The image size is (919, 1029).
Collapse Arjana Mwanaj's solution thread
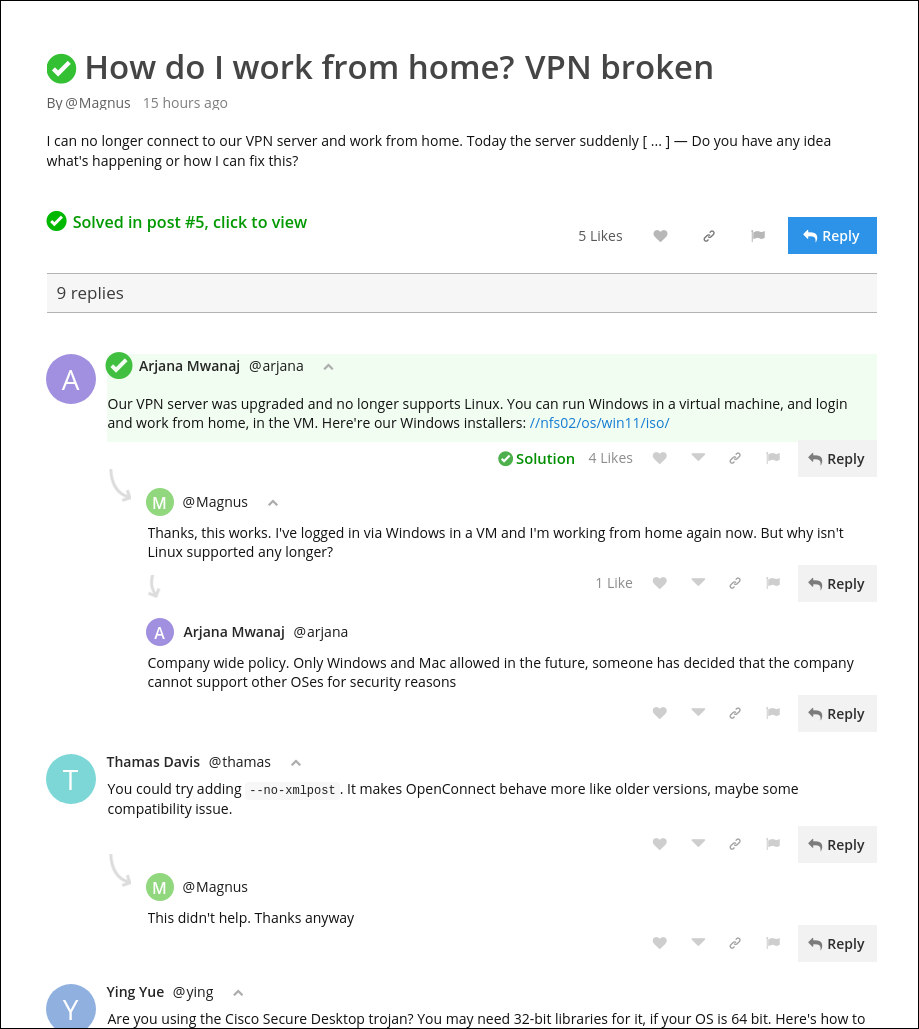tap(328, 367)
